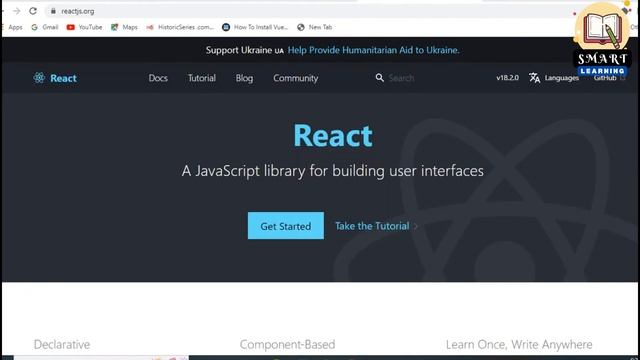The height and width of the screenshot is (360, 640).
Task: Open the New Tab bookmark
Action: (315, 27)
